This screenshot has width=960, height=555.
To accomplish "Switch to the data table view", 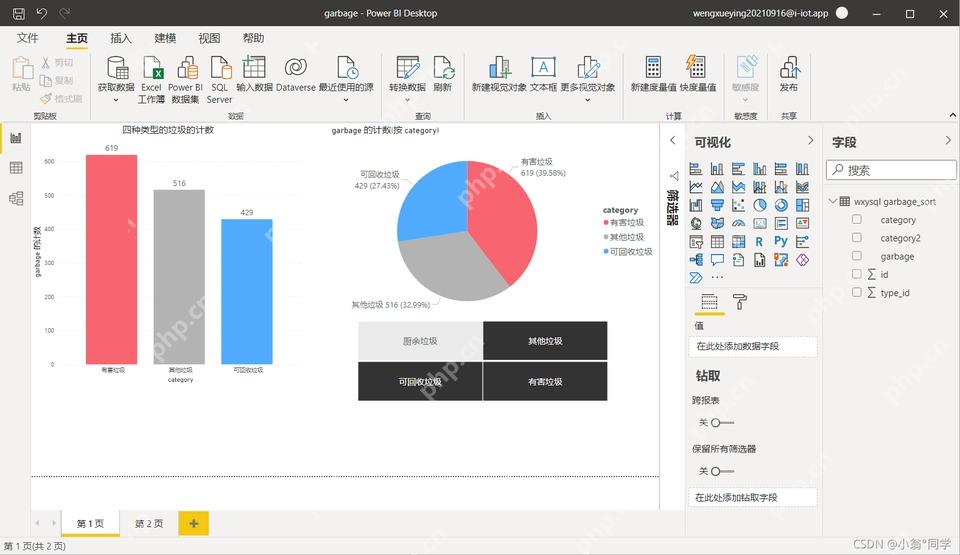I will click(x=16, y=168).
